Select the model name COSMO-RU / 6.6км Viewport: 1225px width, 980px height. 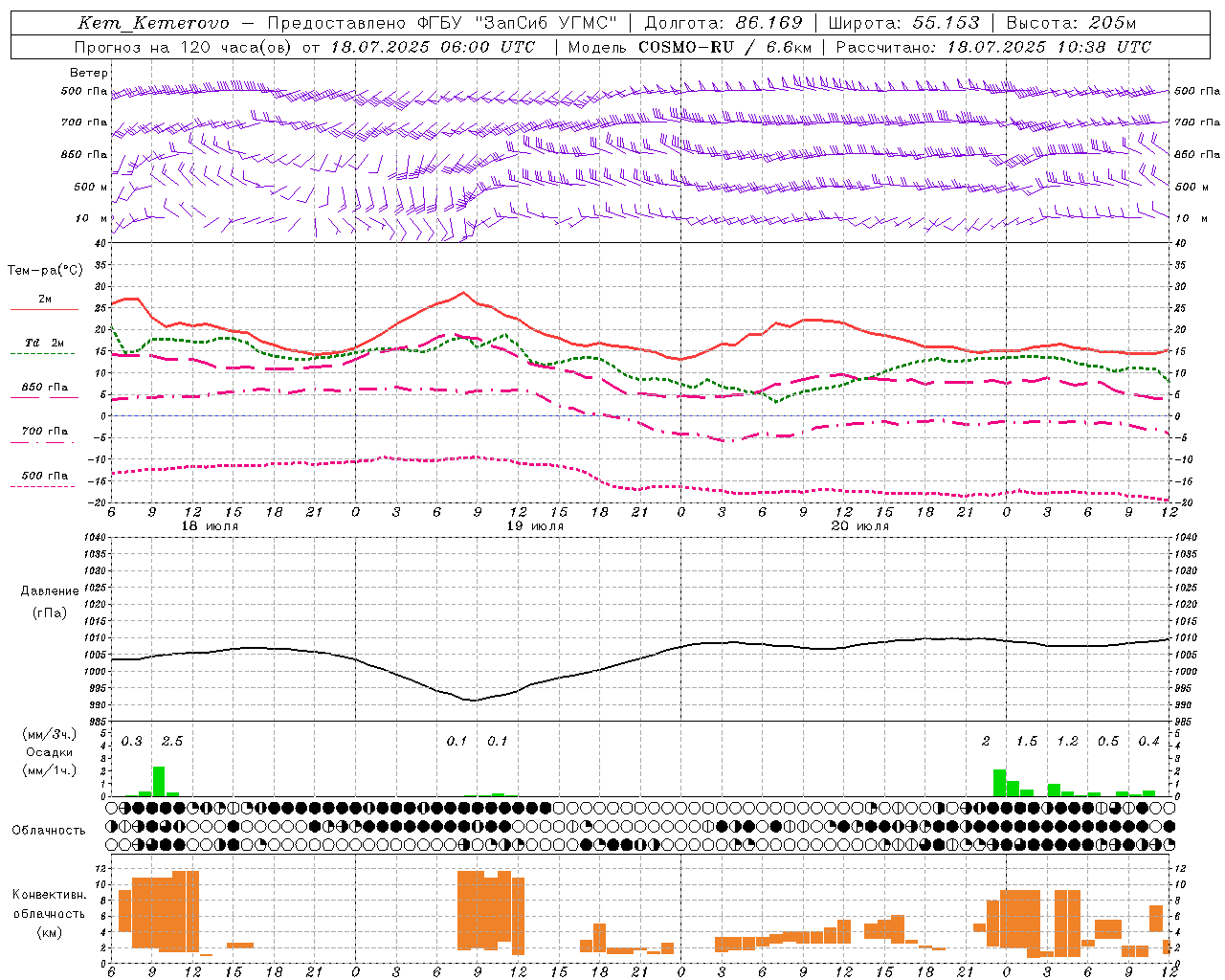[725, 47]
